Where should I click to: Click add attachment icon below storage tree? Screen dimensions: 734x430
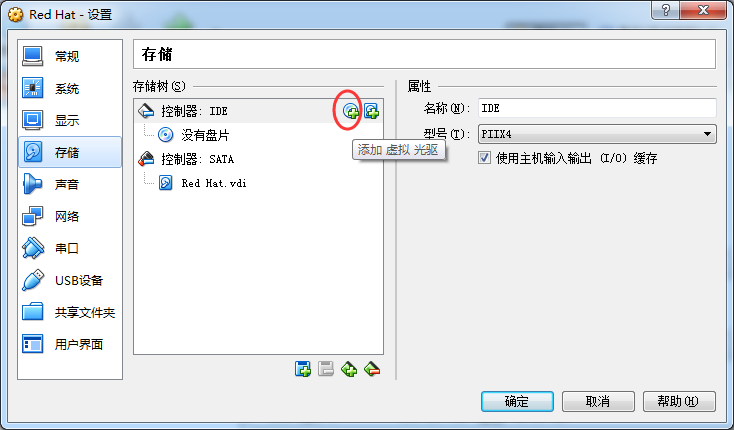click(303, 369)
